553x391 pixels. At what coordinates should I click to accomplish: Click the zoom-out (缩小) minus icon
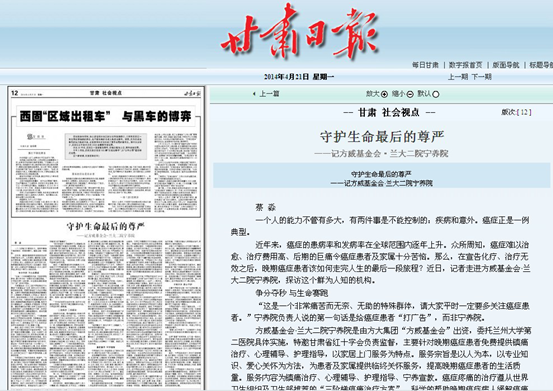pos(410,94)
